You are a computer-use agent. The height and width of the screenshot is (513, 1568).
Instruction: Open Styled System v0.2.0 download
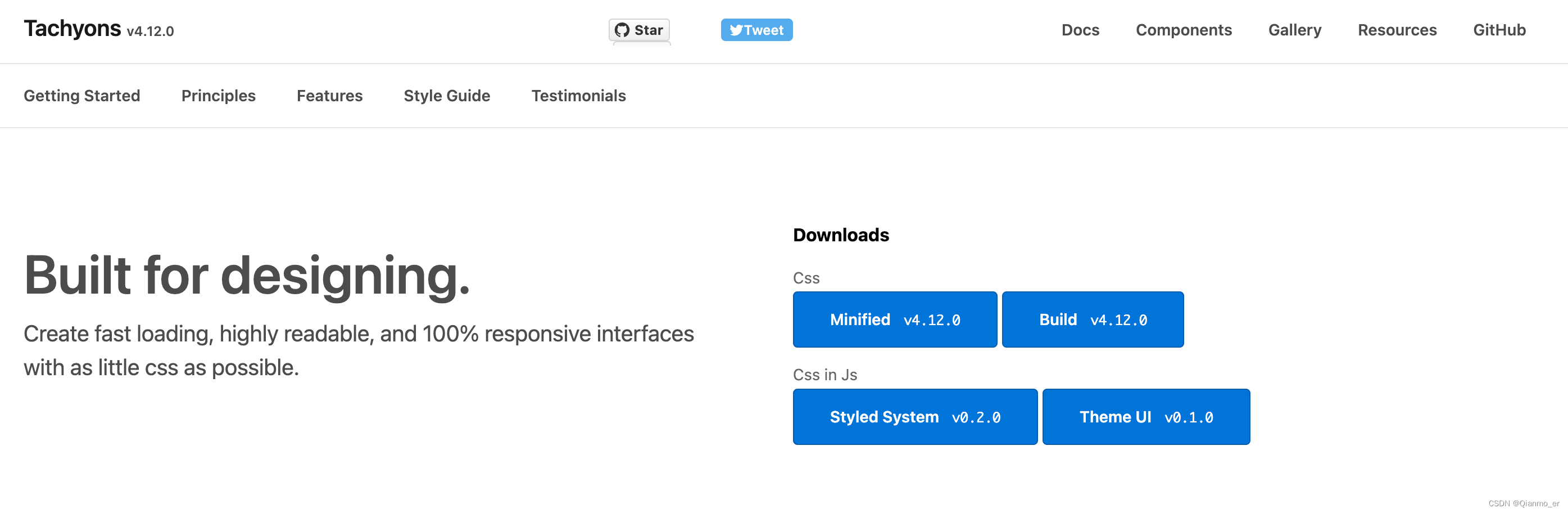(x=915, y=417)
